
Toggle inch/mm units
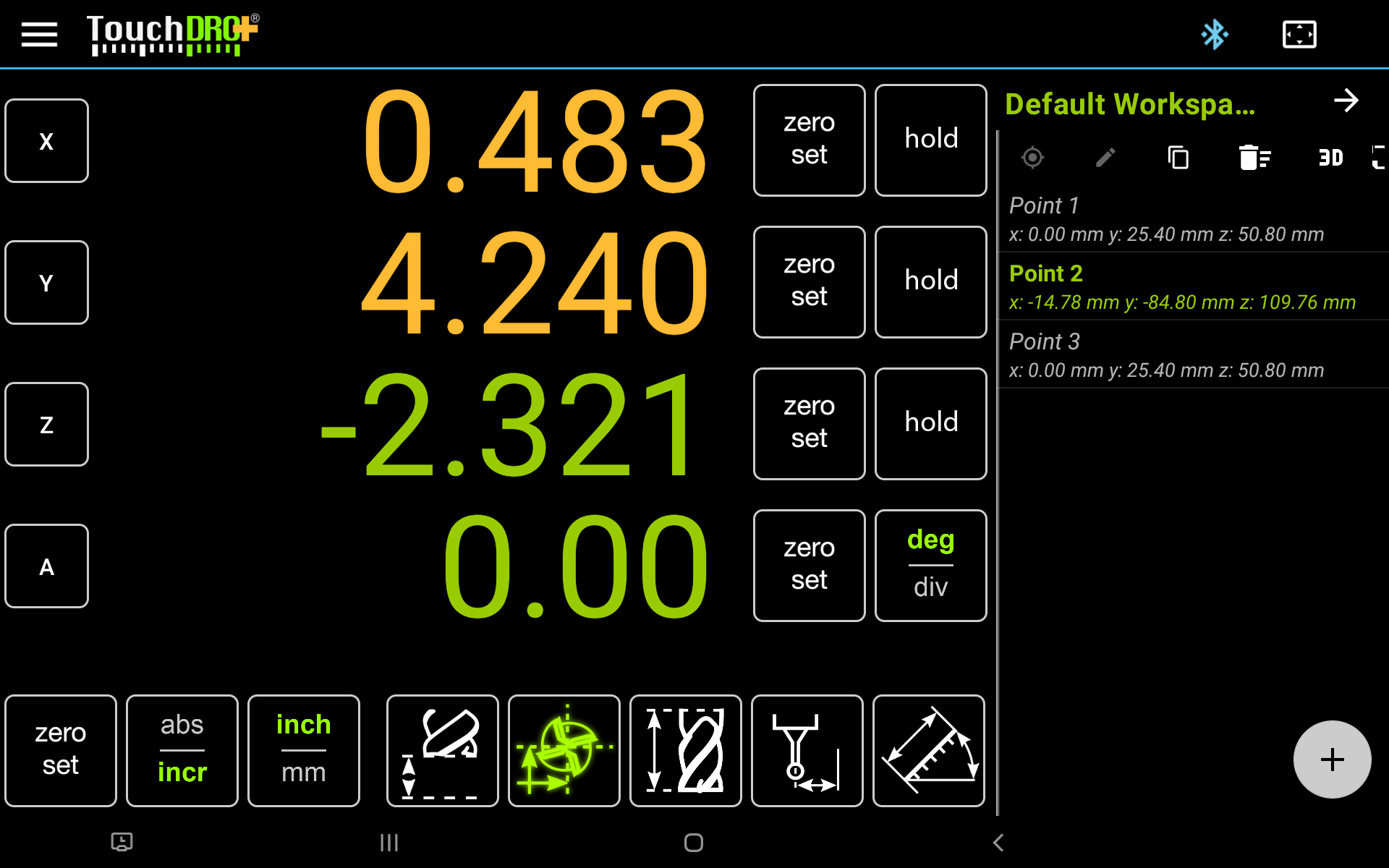tap(304, 751)
